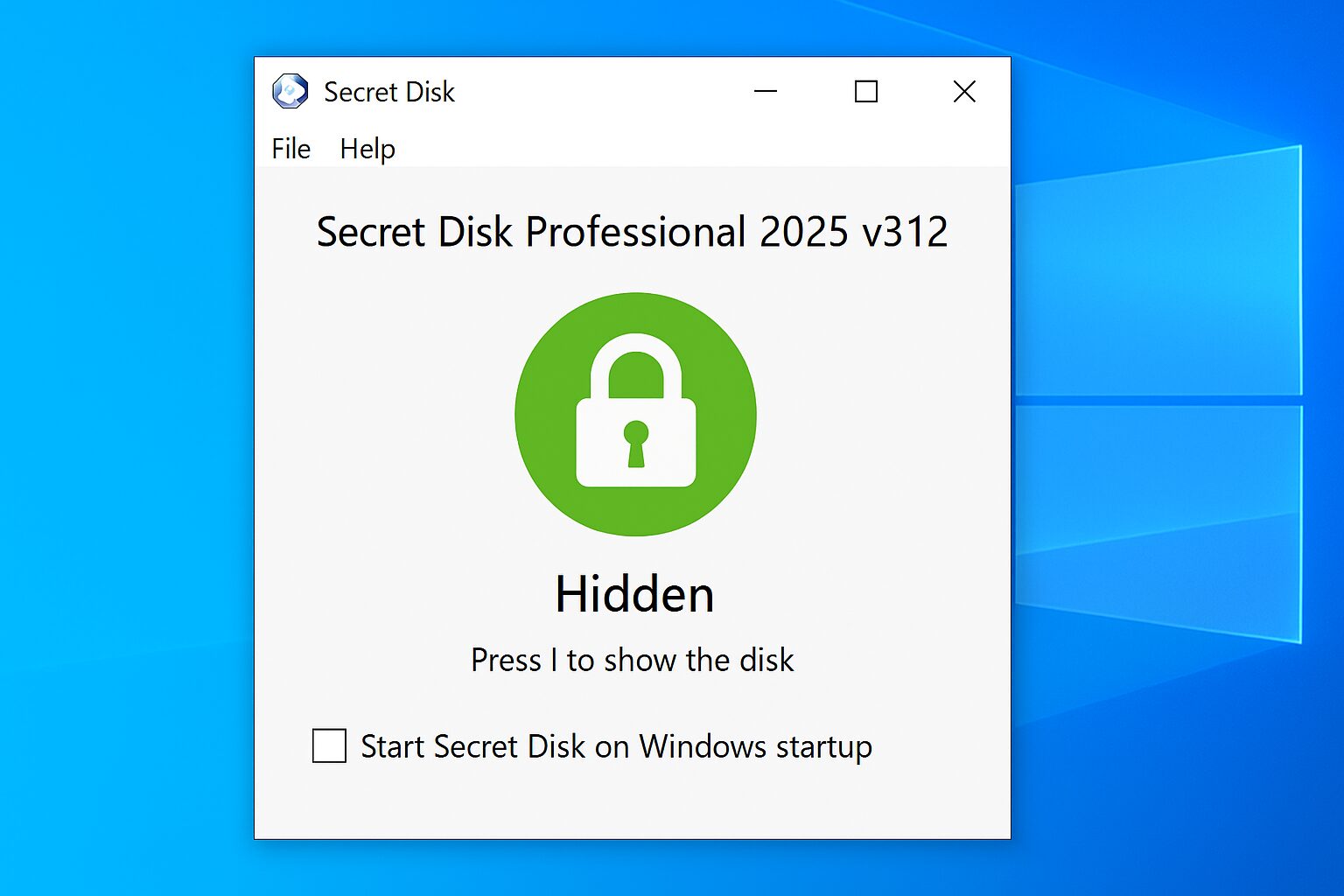Open the File menu
This screenshot has height=896, width=1344.
(x=290, y=149)
